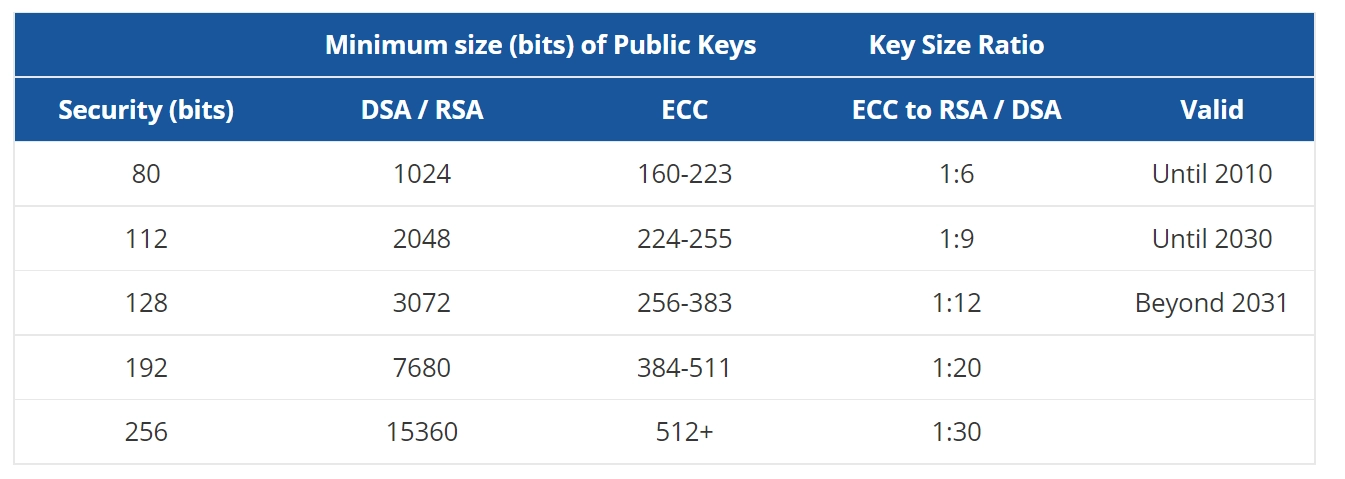Select the Beyond 2031 cell
The height and width of the screenshot is (479, 1345).
point(1212,303)
